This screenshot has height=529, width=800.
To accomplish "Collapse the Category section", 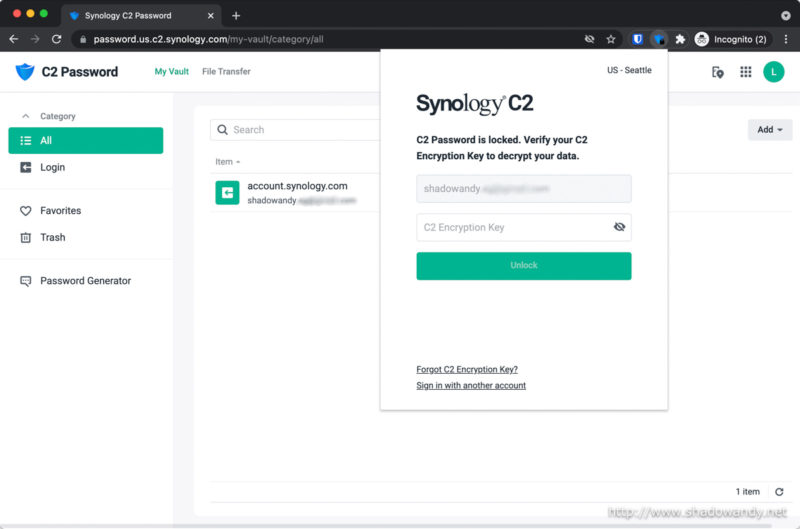I will click(26, 116).
